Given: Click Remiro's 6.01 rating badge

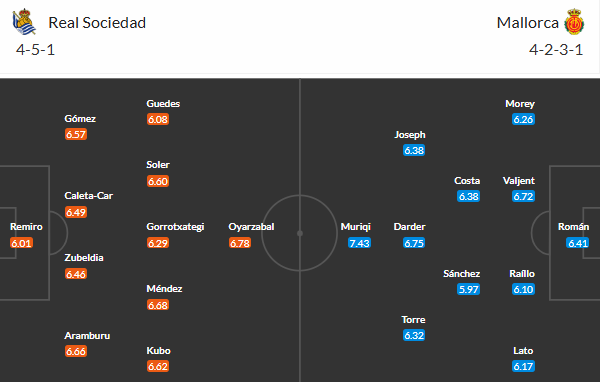Looking at the screenshot, I should [21, 243].
